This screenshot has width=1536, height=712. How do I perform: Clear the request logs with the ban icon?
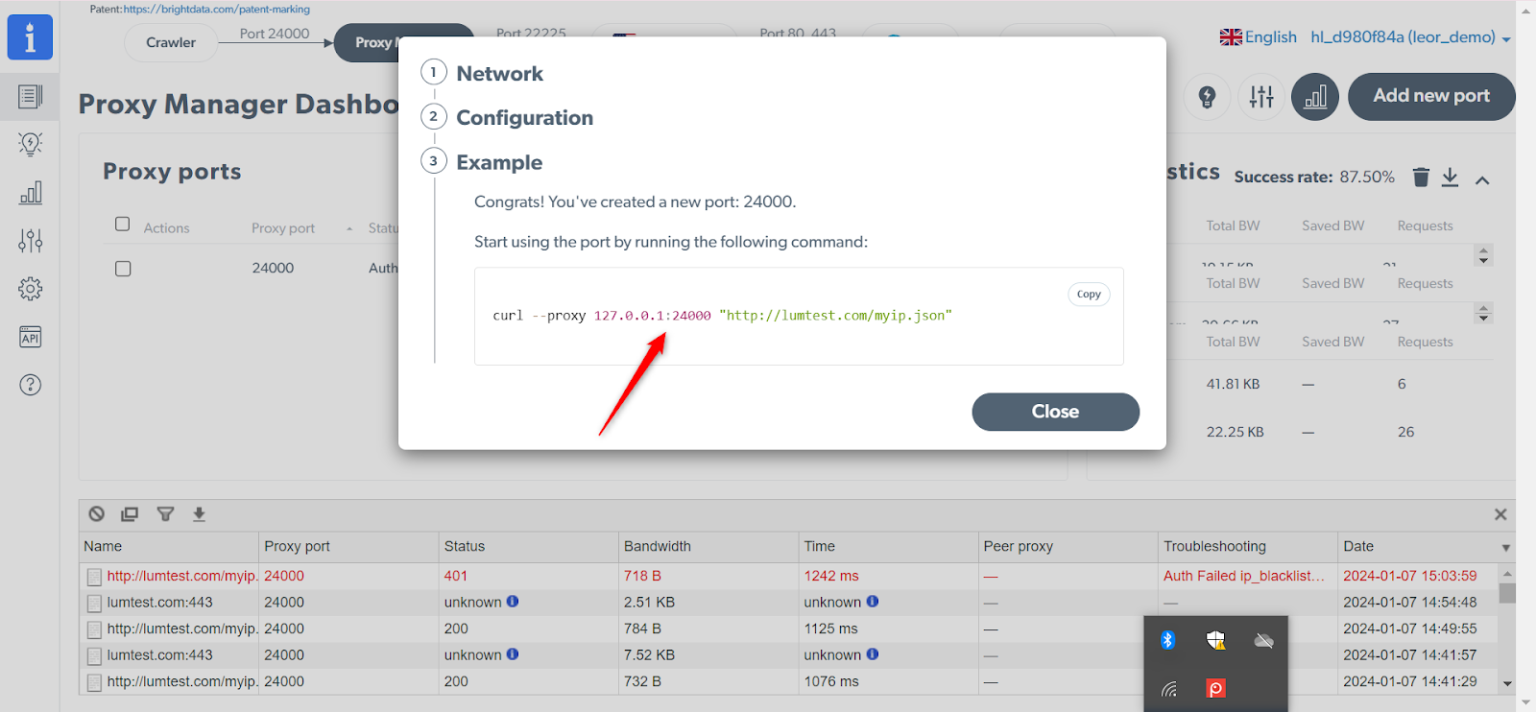(x=96, y=514)
